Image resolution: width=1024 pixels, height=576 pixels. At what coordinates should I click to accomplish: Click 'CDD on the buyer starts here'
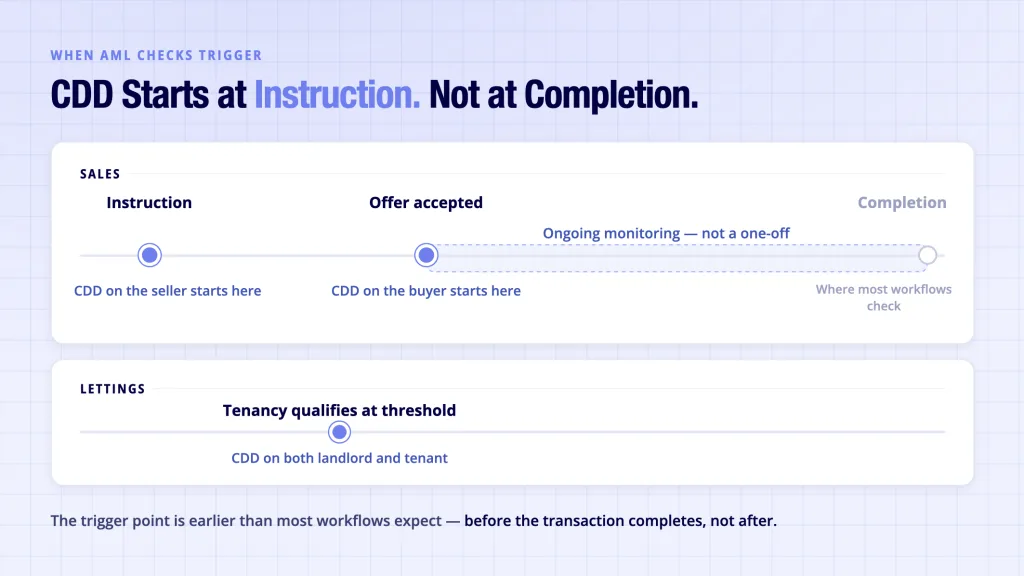click(x=426, y=291)
